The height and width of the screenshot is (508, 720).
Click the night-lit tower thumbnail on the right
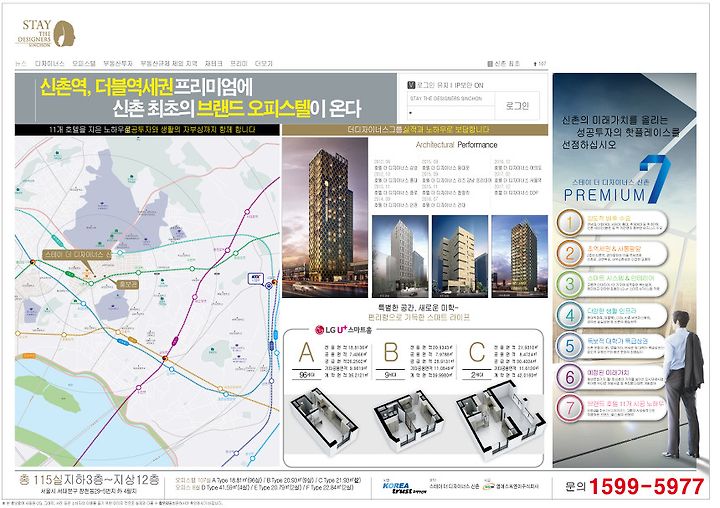click(520, 256)
